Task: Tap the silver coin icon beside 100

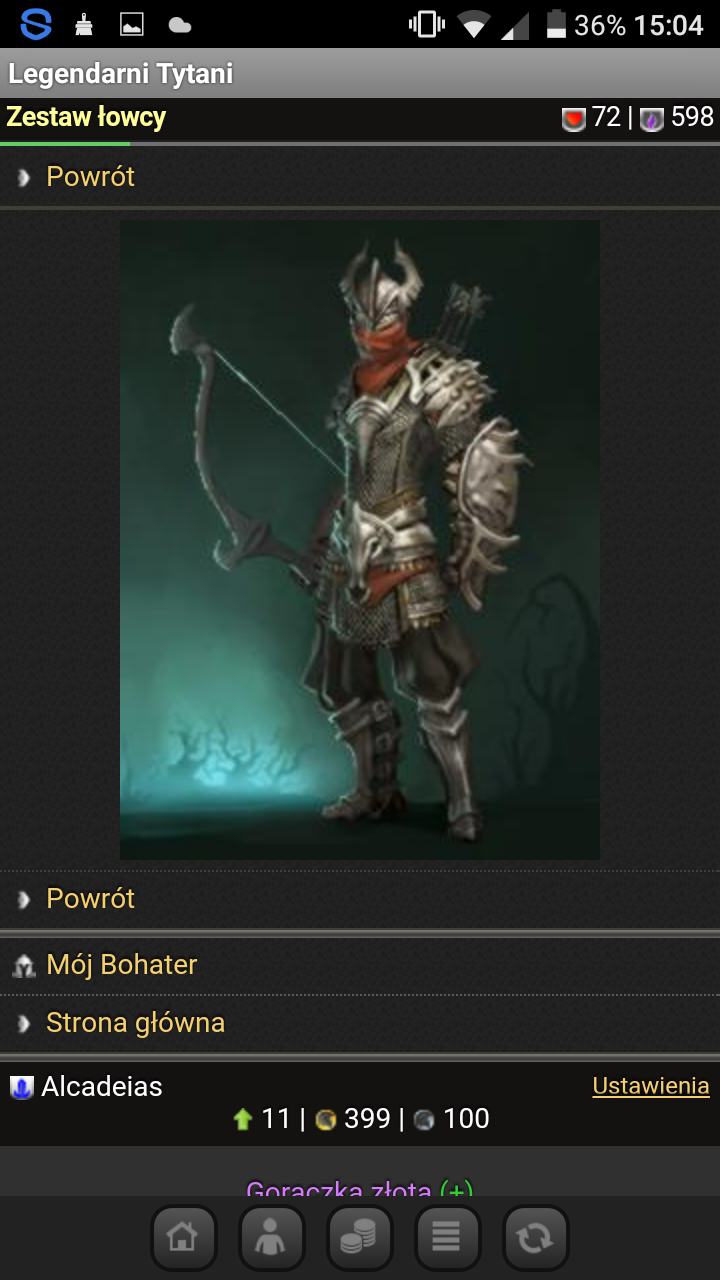Action: click(424, 1120)
